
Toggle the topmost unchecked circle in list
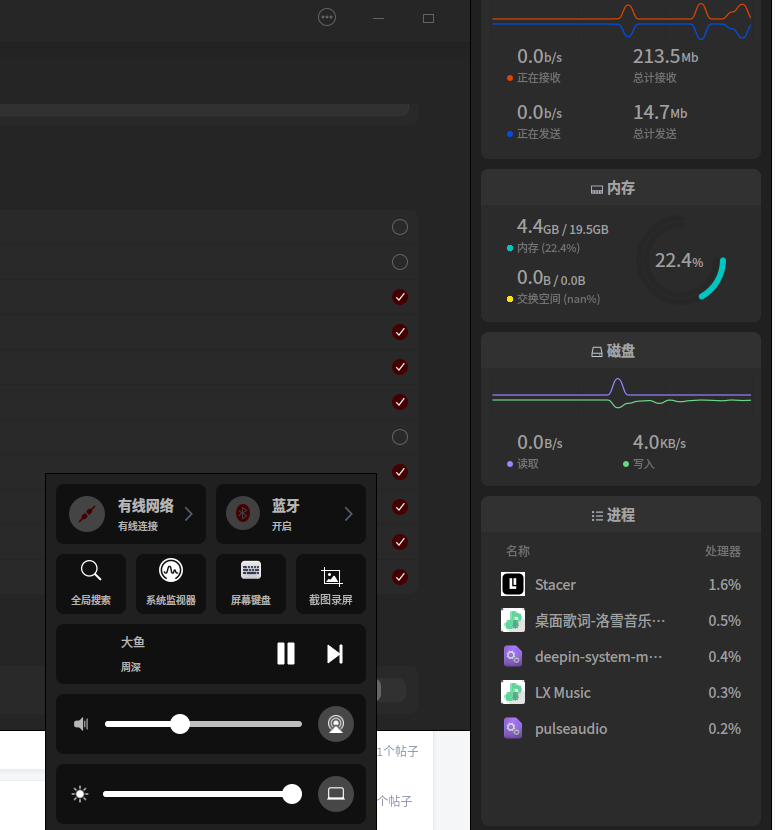pos(400,227)
